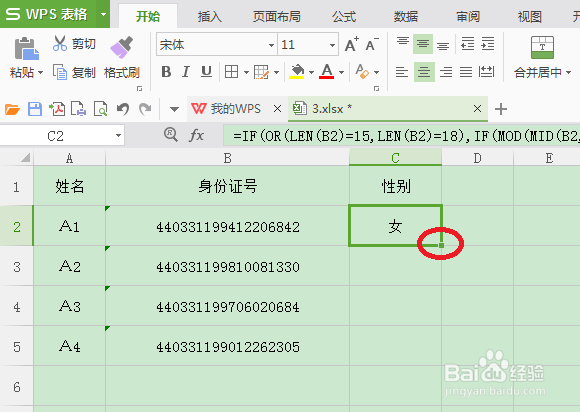Open draw border dropdown arrow
The width and height of the screenshot is (580, 412).
click(x=276, y=72)
